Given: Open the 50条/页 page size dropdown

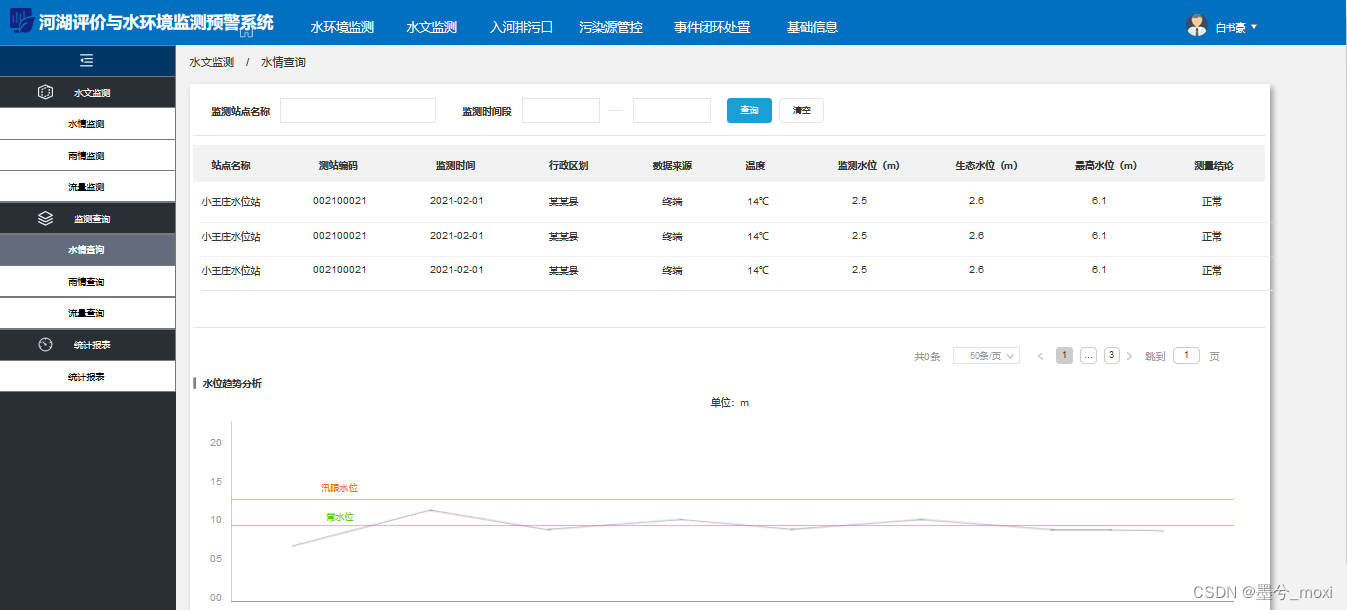Looking at the screenshot, I should tap(986, 356).
